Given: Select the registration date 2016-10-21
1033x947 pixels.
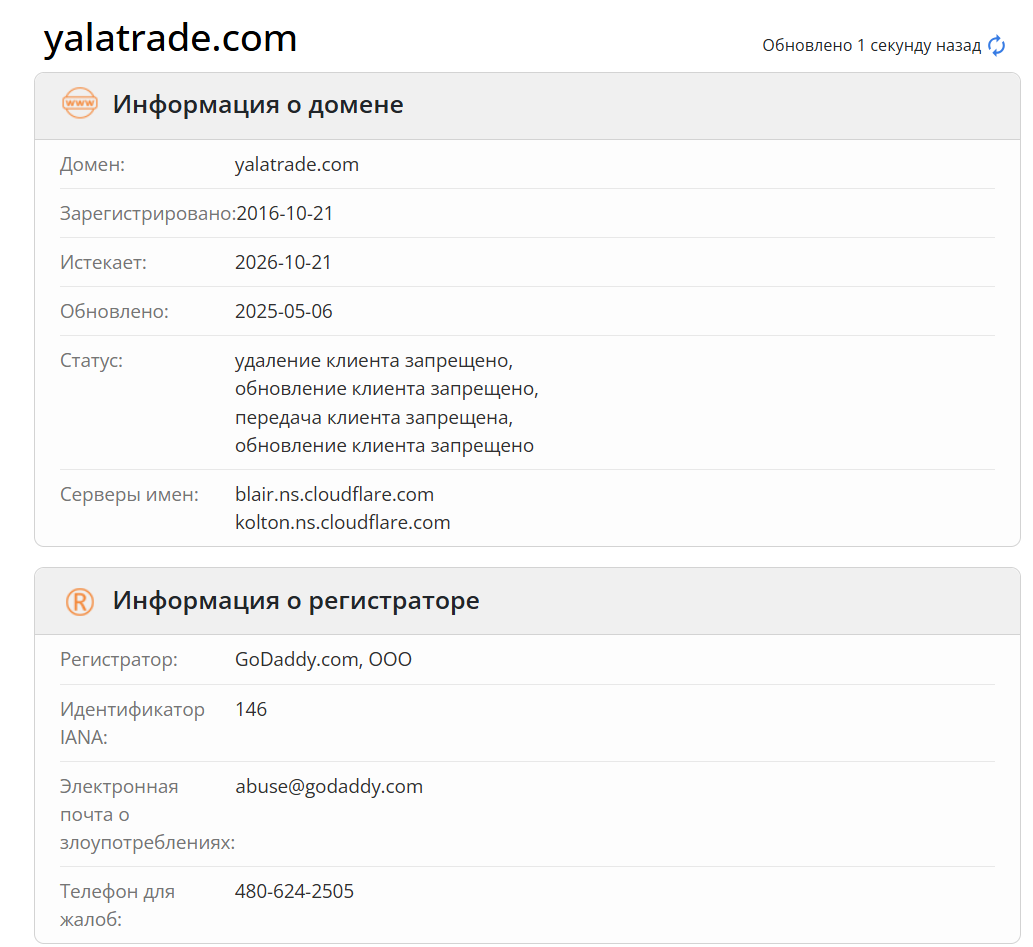Looking at the screenshot, I should pos(283,213).
